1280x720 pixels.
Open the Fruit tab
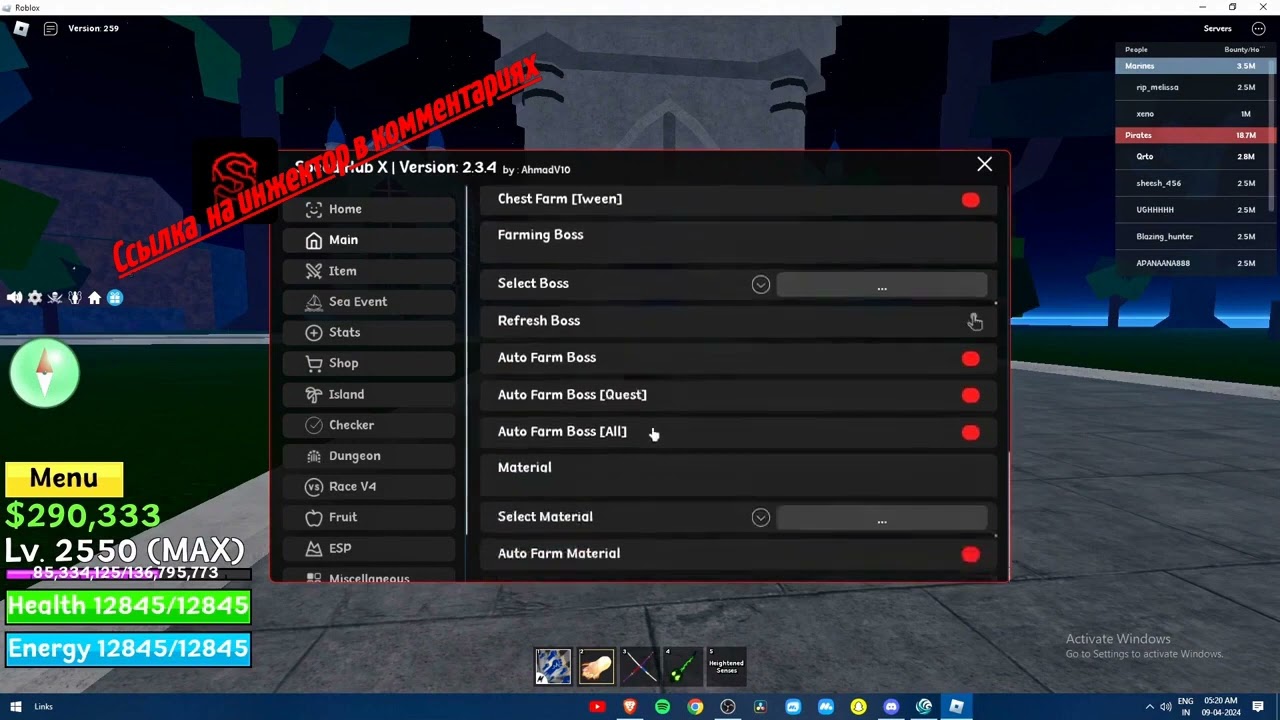coord(369,517)
